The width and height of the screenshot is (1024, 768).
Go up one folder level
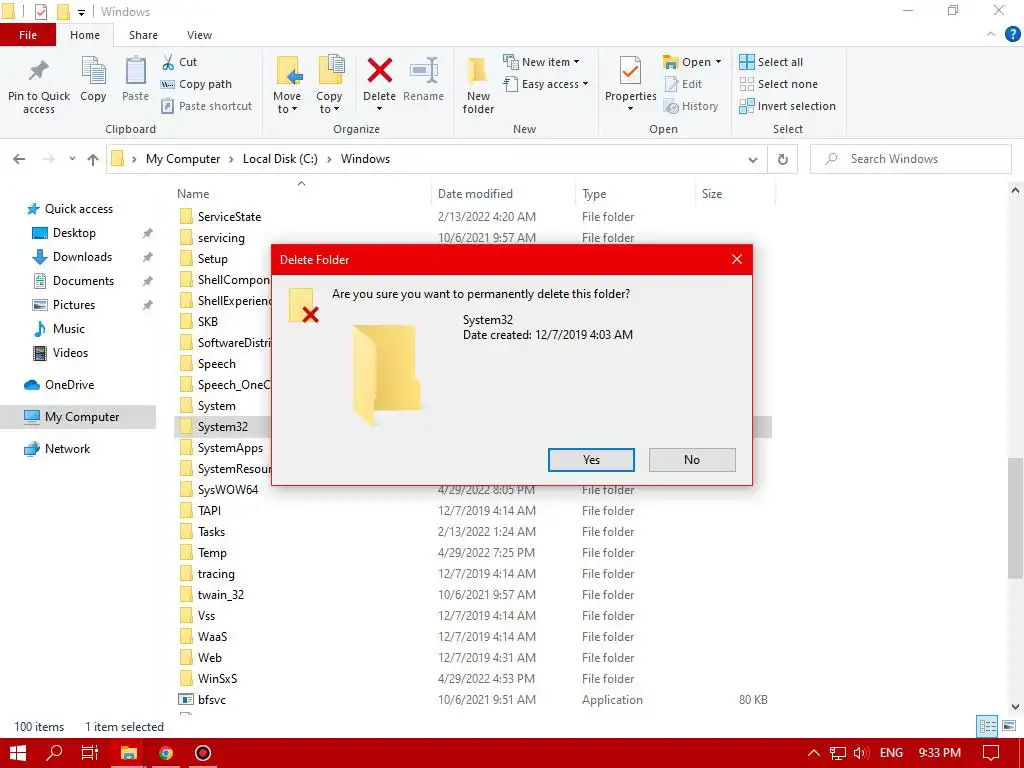pyautogui.click(x=93, y=159)
